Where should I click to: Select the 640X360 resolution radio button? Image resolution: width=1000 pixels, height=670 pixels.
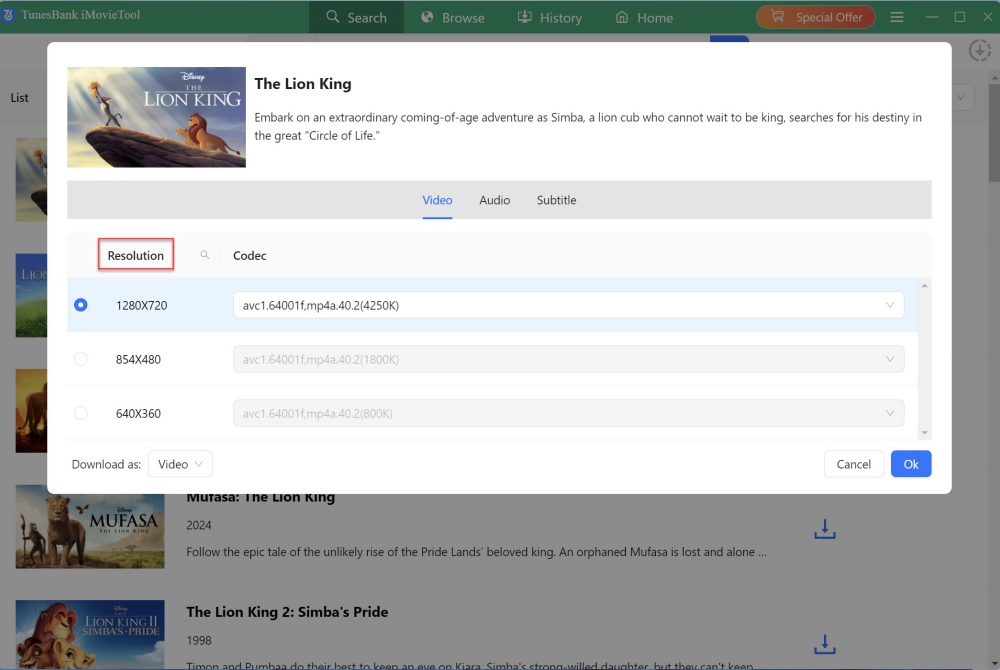tap(80, 413)
